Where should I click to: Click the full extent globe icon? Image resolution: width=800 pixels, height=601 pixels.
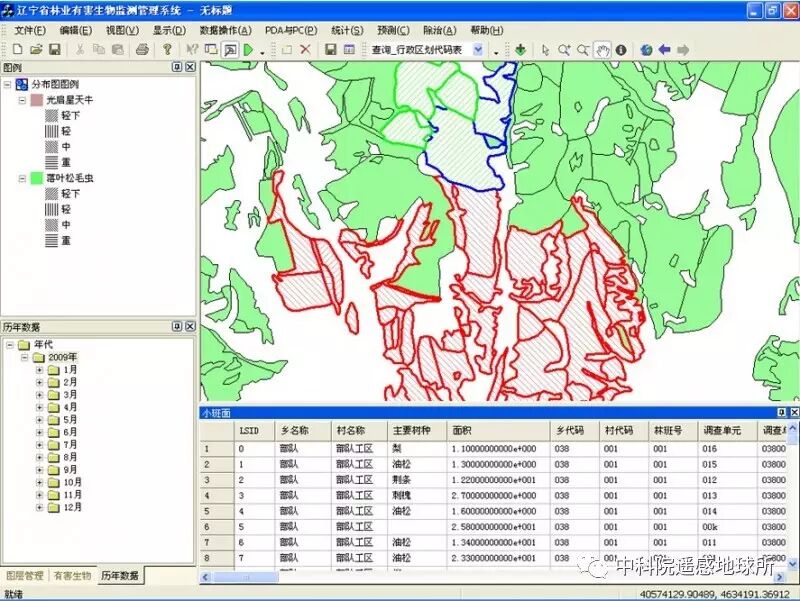click(646, 49)
